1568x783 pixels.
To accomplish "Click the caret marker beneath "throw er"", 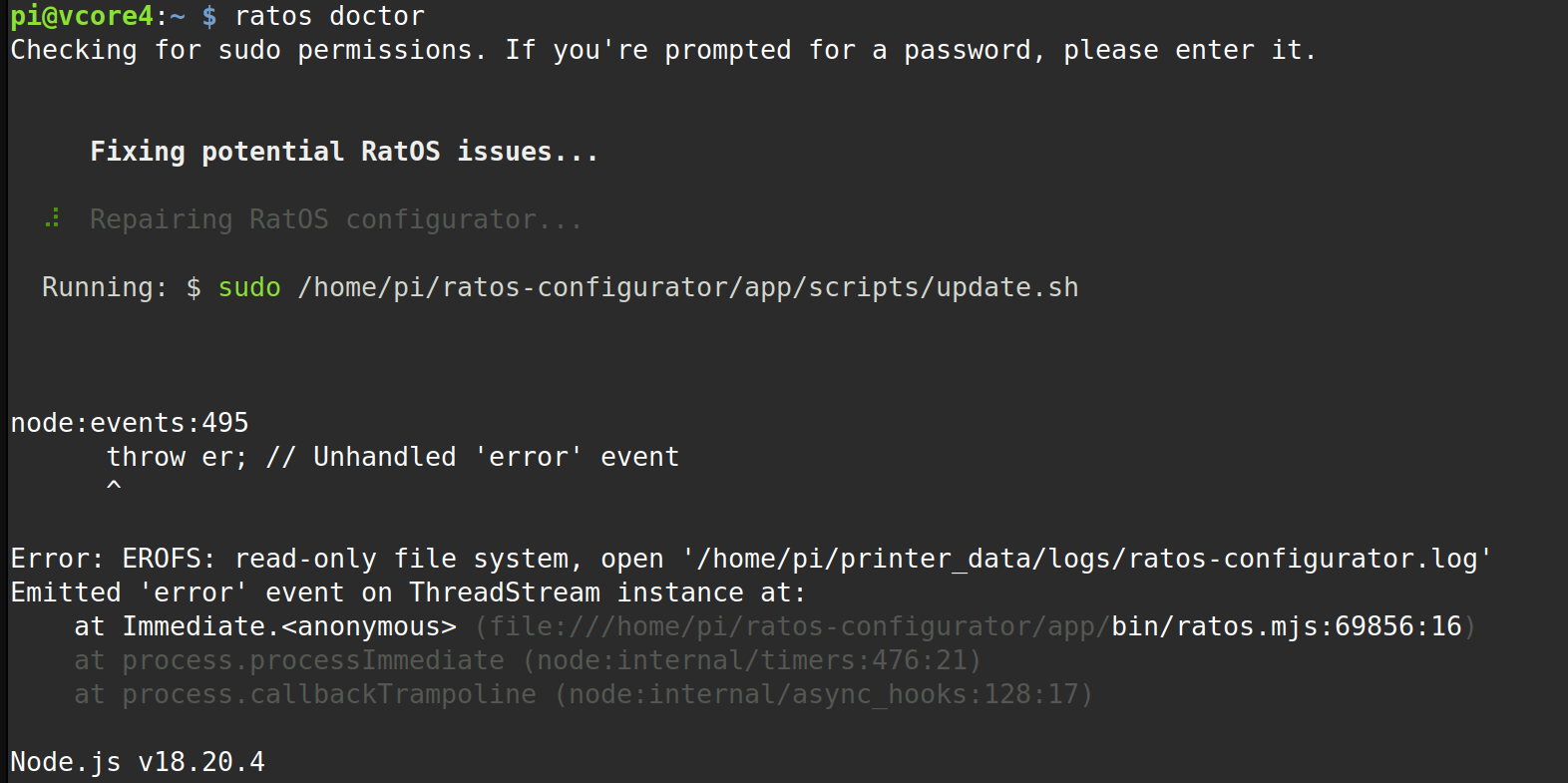I will (114, 486).
